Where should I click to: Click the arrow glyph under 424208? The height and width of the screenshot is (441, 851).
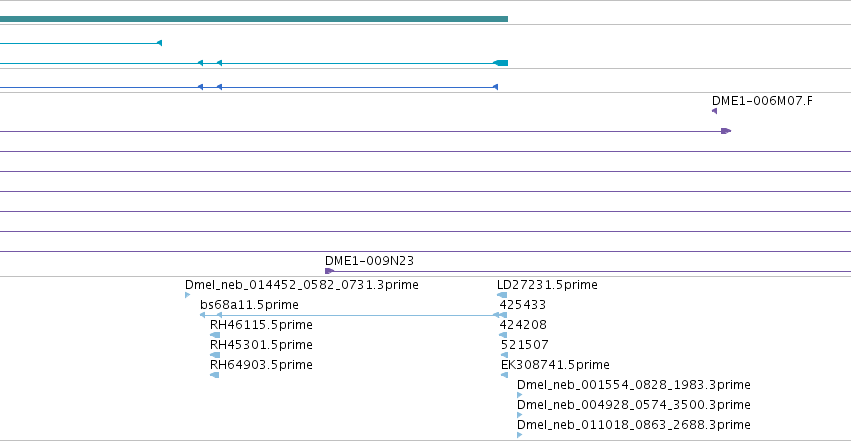tap(503, 335)
